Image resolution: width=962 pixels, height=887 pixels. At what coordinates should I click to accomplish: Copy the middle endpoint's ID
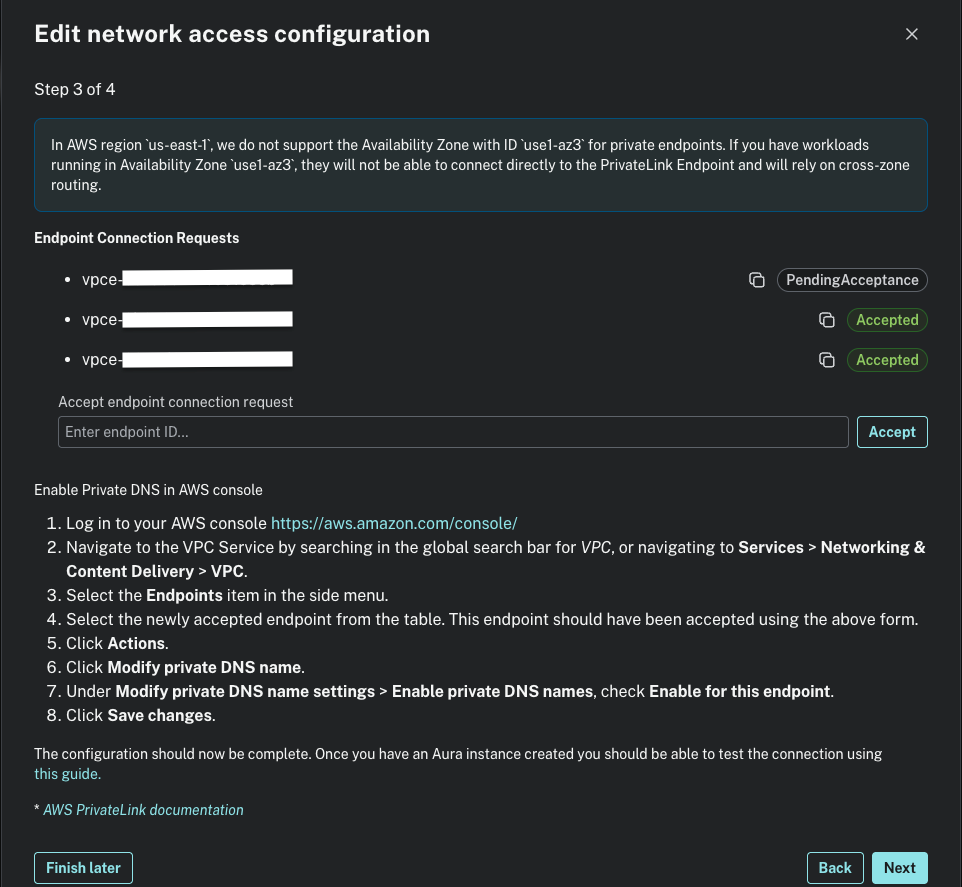coord(827,320)
